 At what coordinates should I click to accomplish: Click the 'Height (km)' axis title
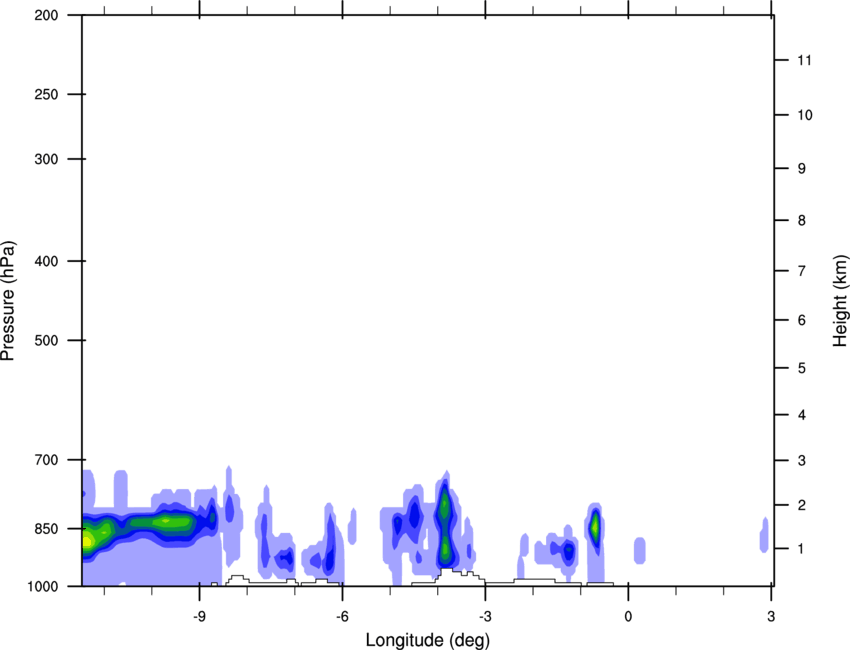click(x=840, y=301)
